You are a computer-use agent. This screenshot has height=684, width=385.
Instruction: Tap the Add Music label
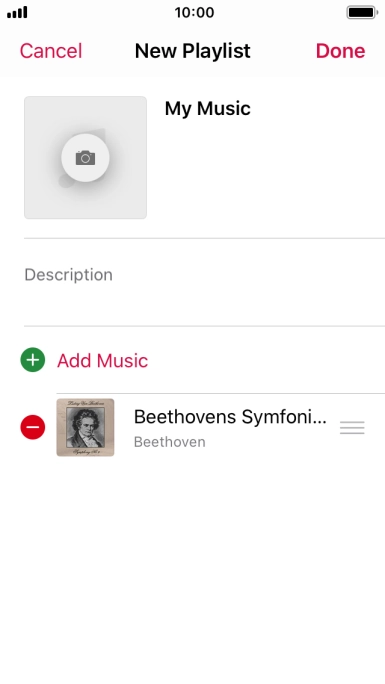(102, 360)
